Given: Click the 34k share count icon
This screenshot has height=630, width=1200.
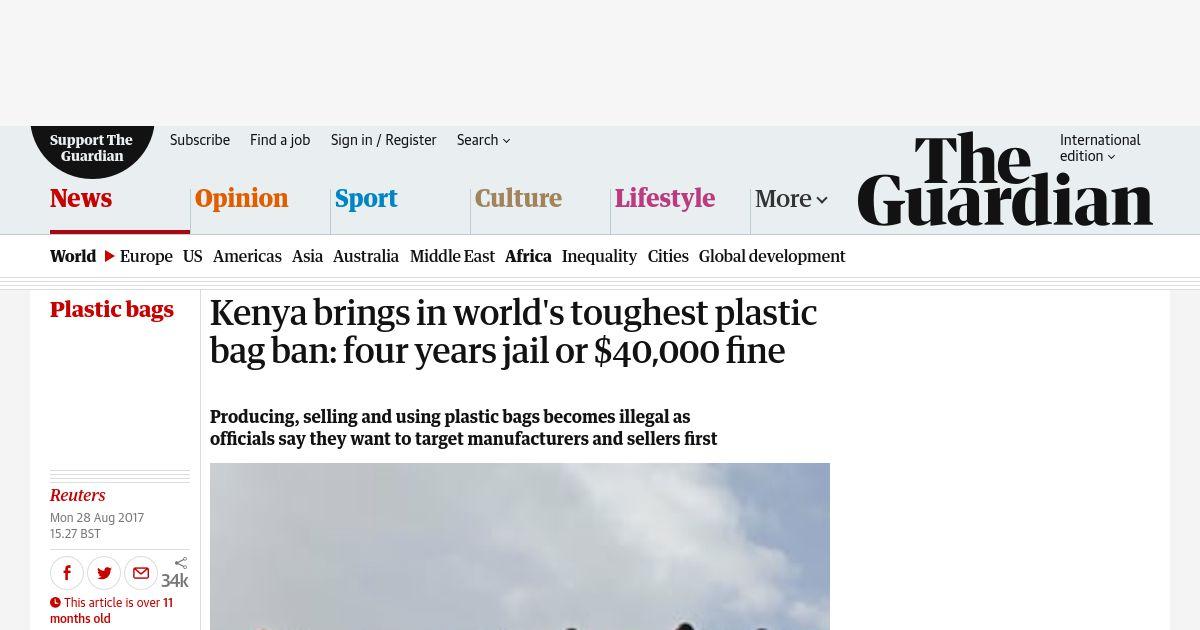Looking at the screenshot, I should (176, 573).
